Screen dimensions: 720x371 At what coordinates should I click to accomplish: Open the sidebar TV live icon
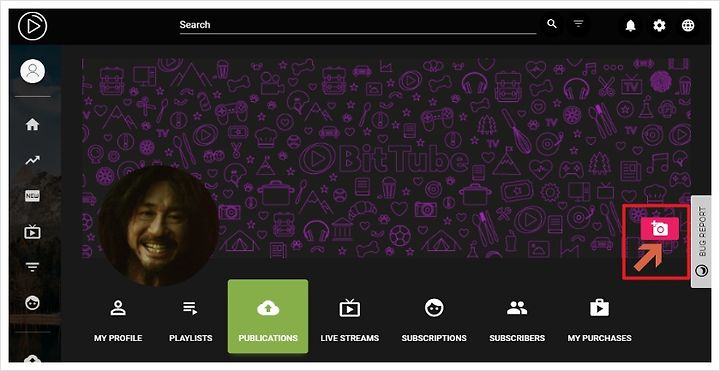(x=33, y=232)
